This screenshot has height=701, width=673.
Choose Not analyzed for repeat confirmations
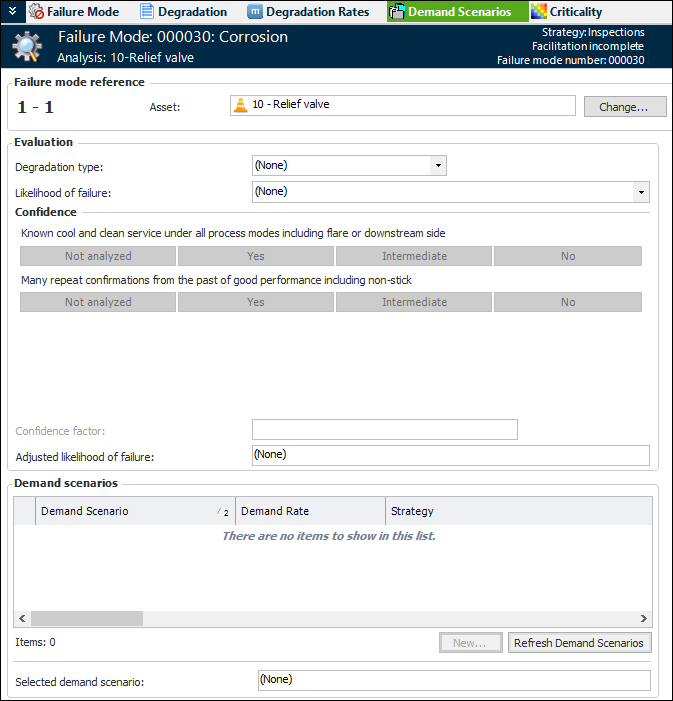tap(98, 302)
